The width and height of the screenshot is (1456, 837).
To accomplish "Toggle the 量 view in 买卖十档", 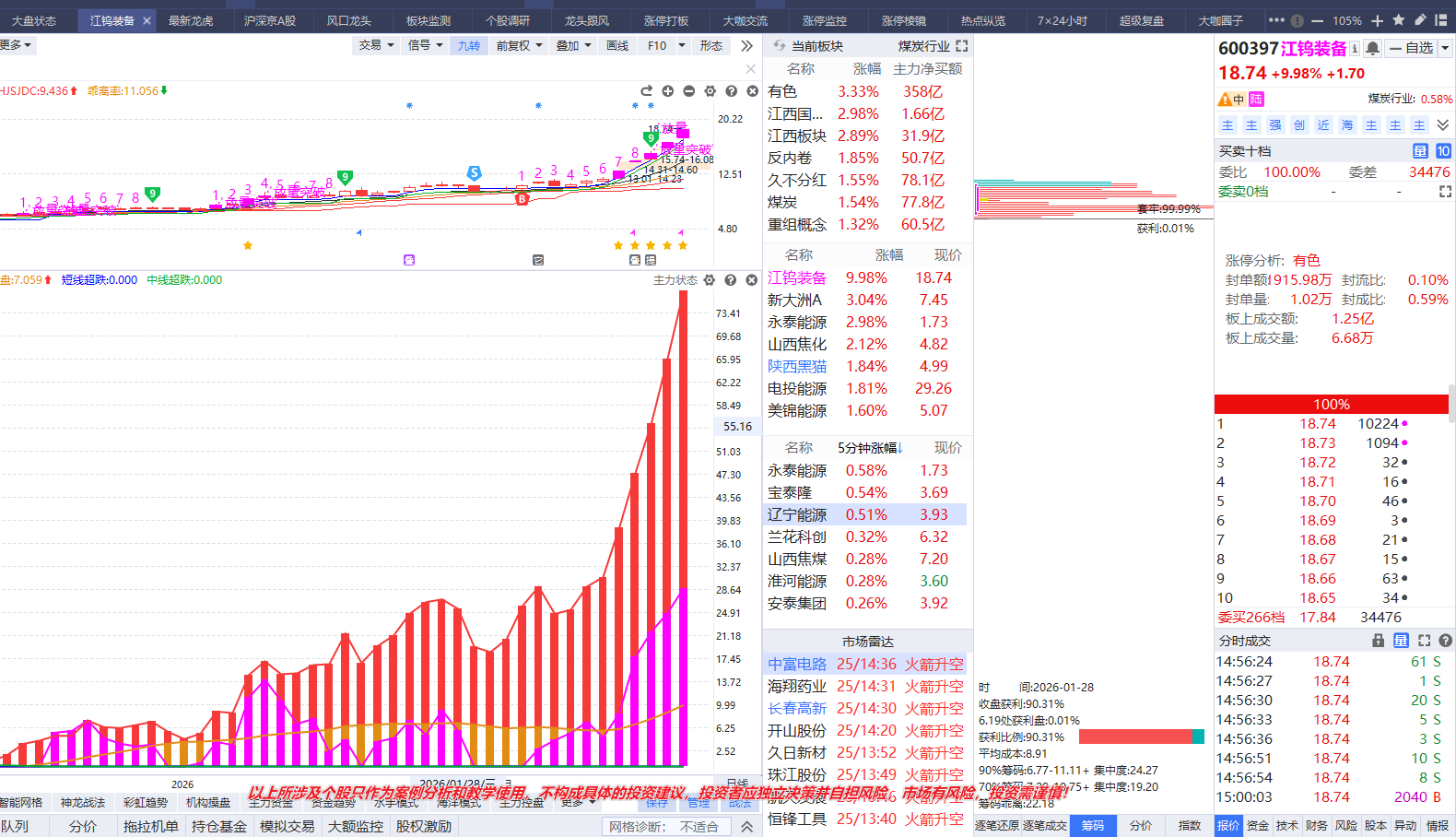I will [1420, 151].
